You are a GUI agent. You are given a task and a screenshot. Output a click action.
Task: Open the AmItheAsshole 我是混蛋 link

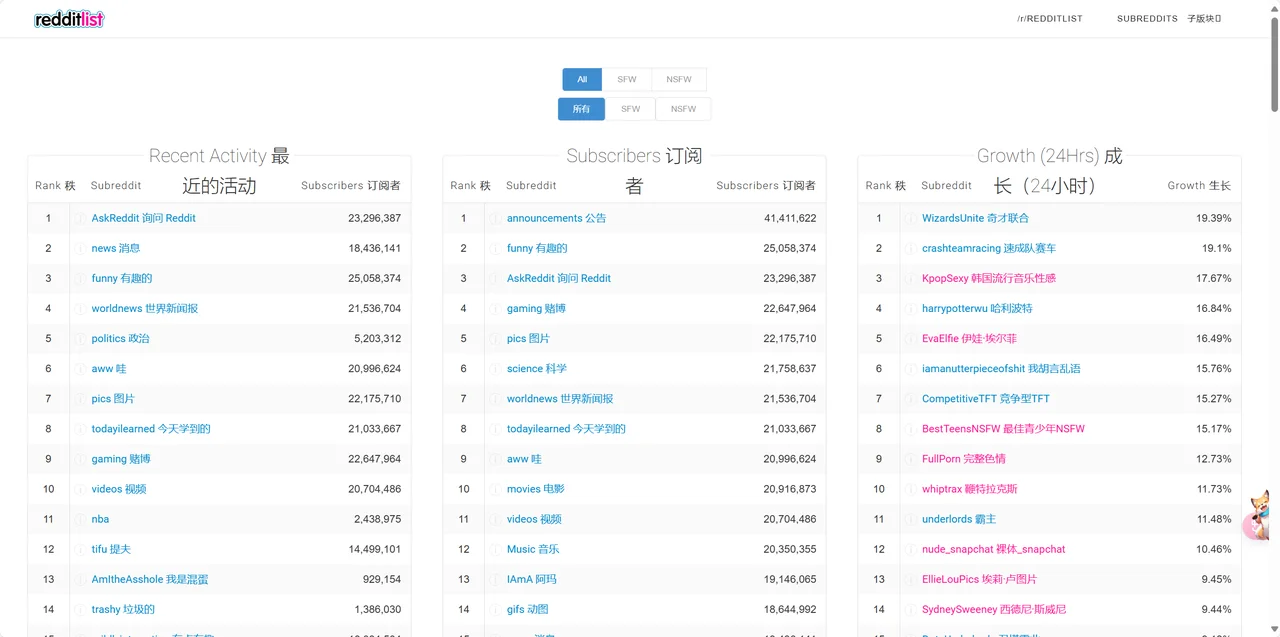click(x=150, y=579)
